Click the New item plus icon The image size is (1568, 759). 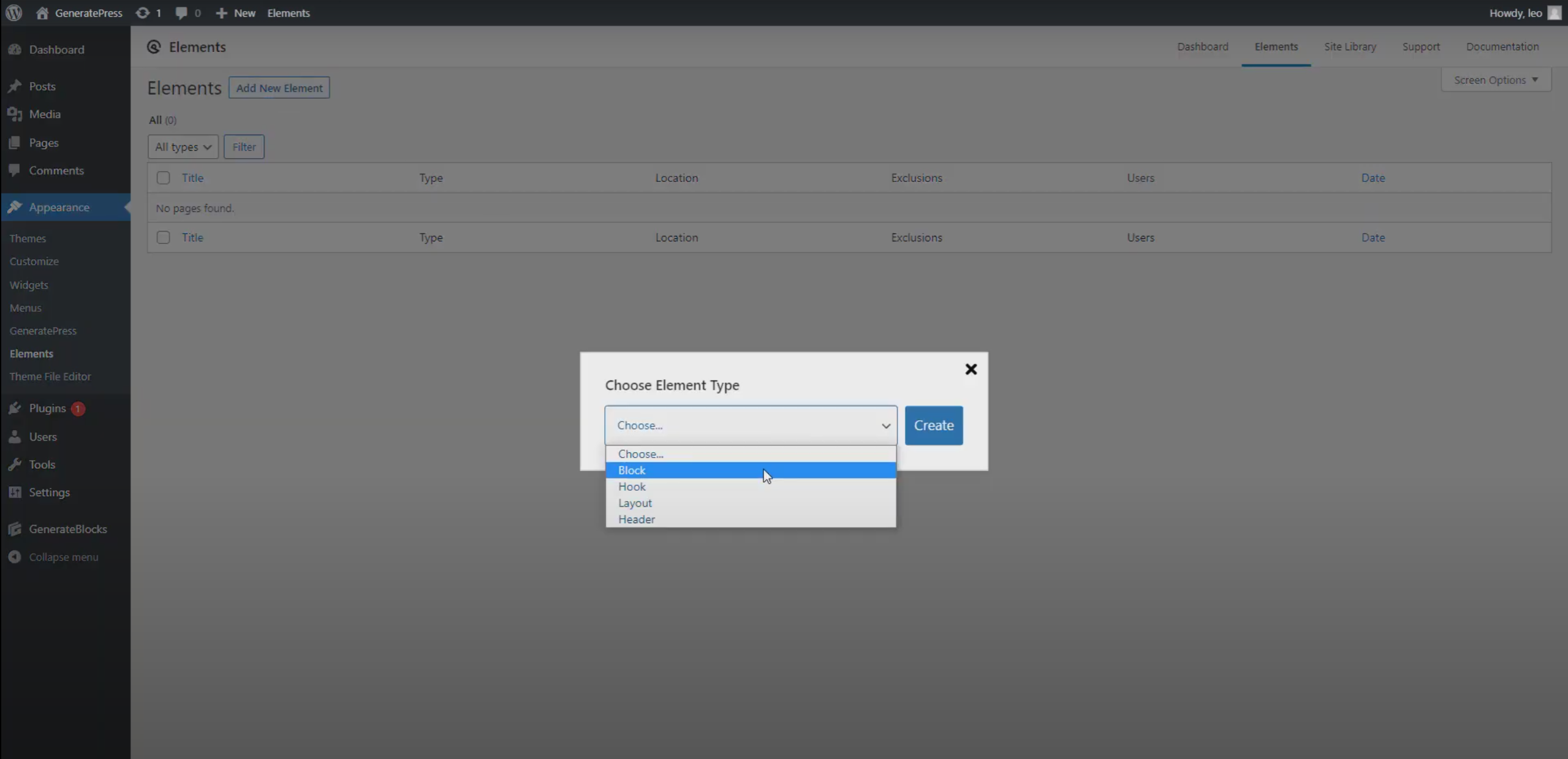[221, 12]
